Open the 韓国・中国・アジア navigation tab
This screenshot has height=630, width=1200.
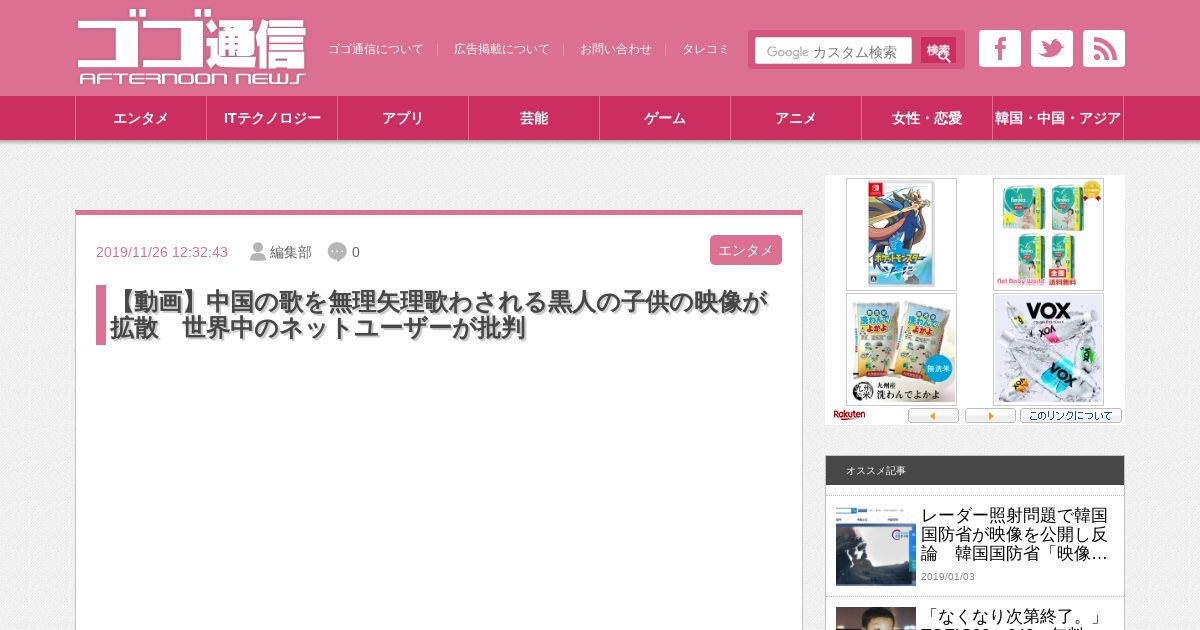[1058, 118]
